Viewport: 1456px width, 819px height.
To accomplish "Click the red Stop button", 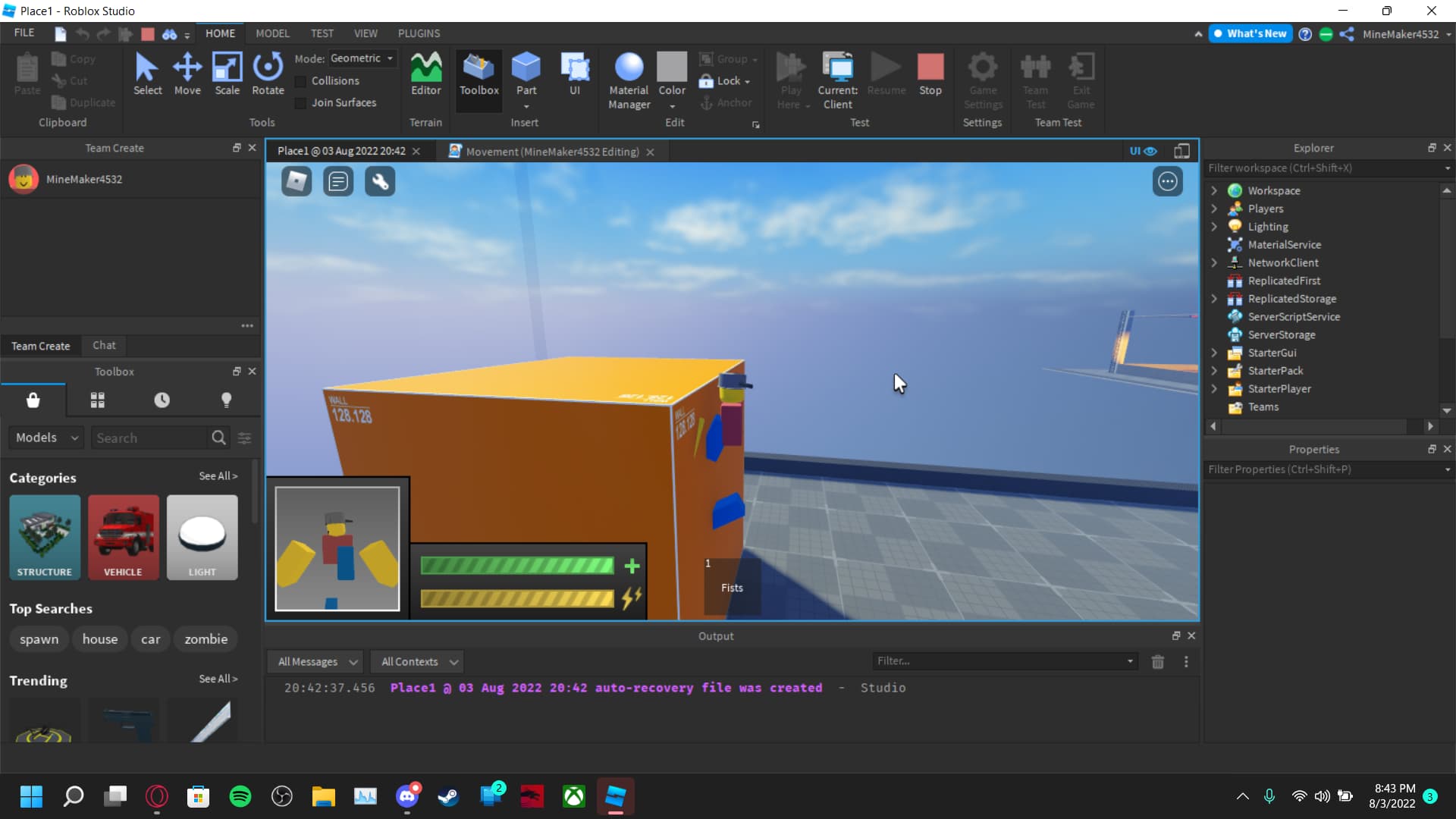I will click(x=930, y=74).
